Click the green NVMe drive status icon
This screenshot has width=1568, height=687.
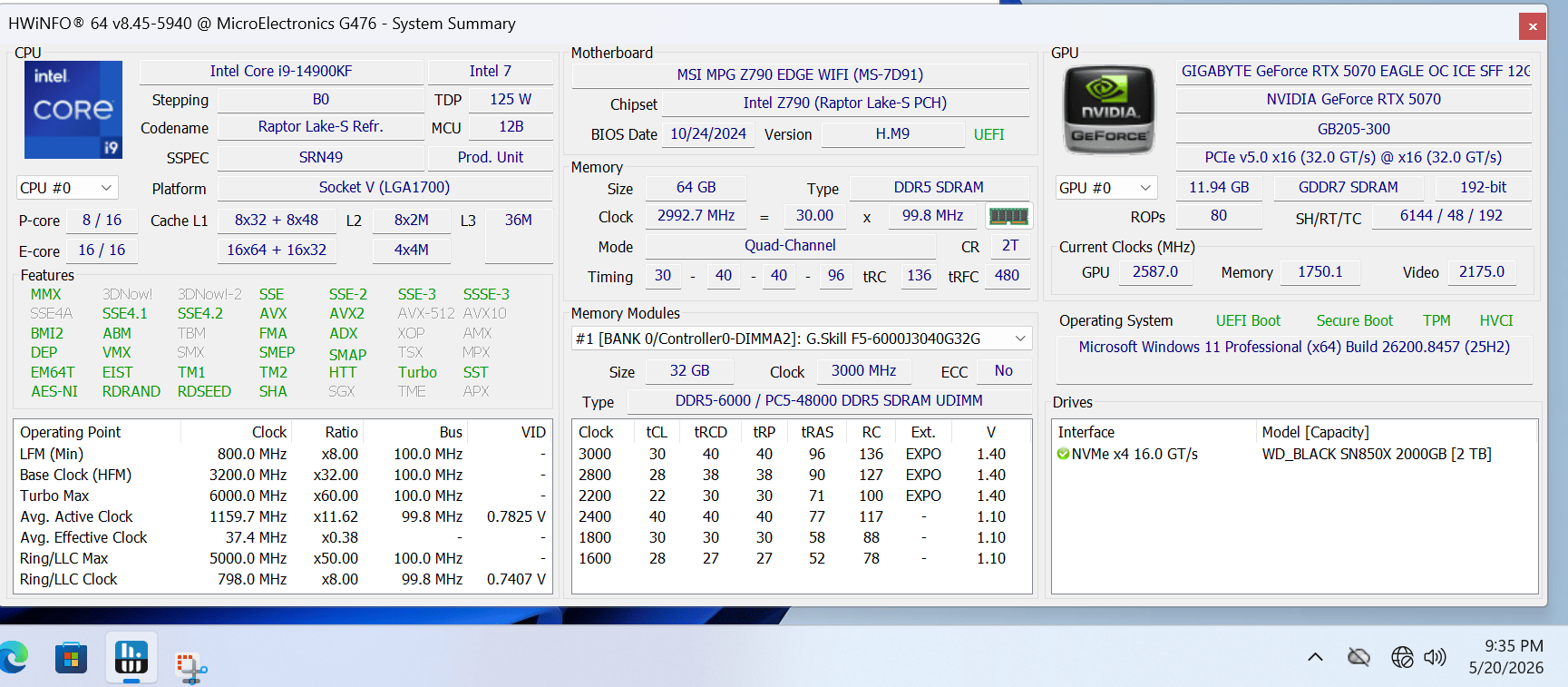1064,454
